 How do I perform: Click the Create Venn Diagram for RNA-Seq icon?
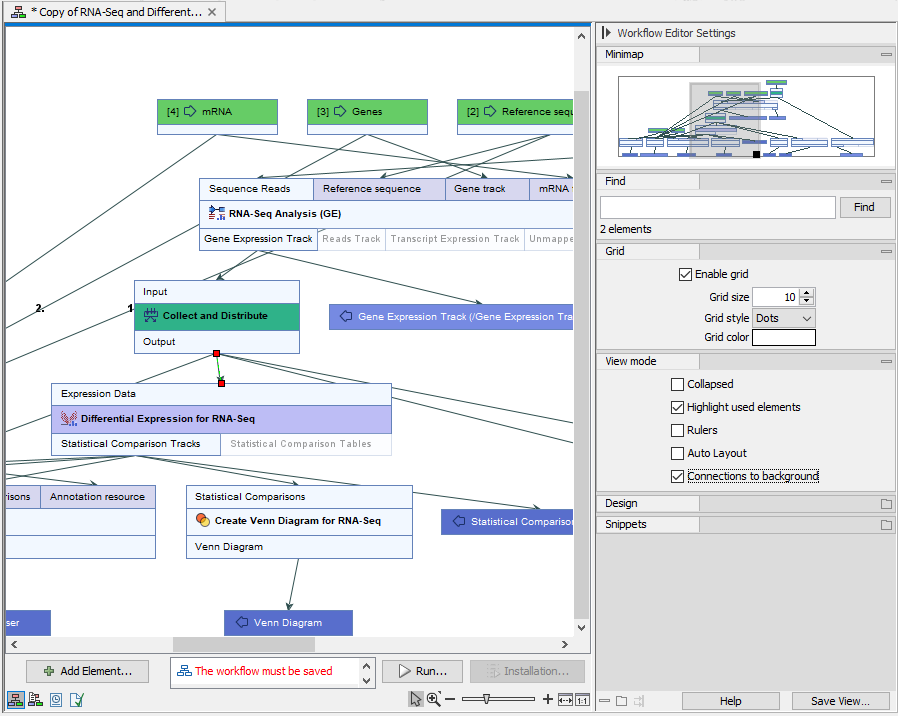click(x=203, y=519)
